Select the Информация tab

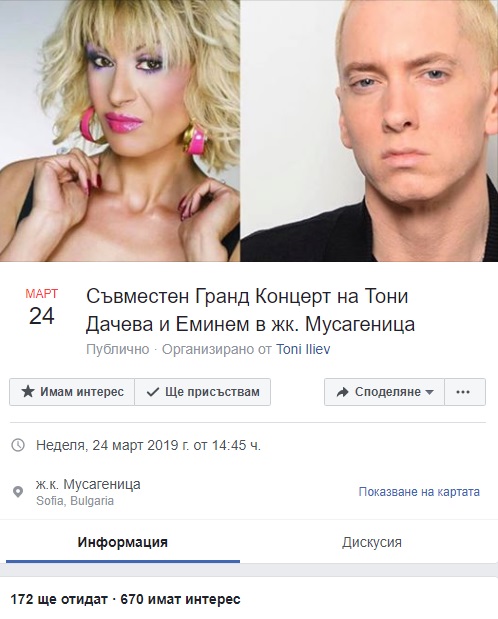pos(122,542)
